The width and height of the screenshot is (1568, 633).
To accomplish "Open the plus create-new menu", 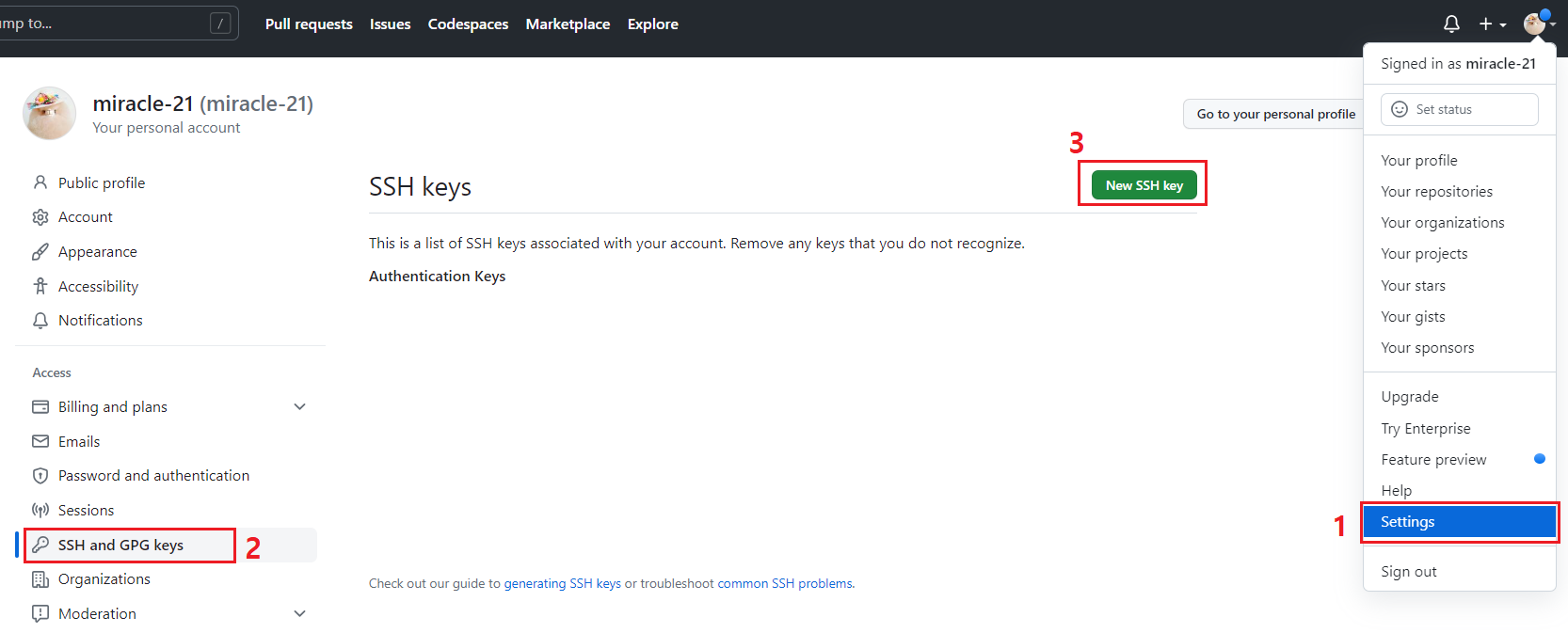I will pos(1492,24).
